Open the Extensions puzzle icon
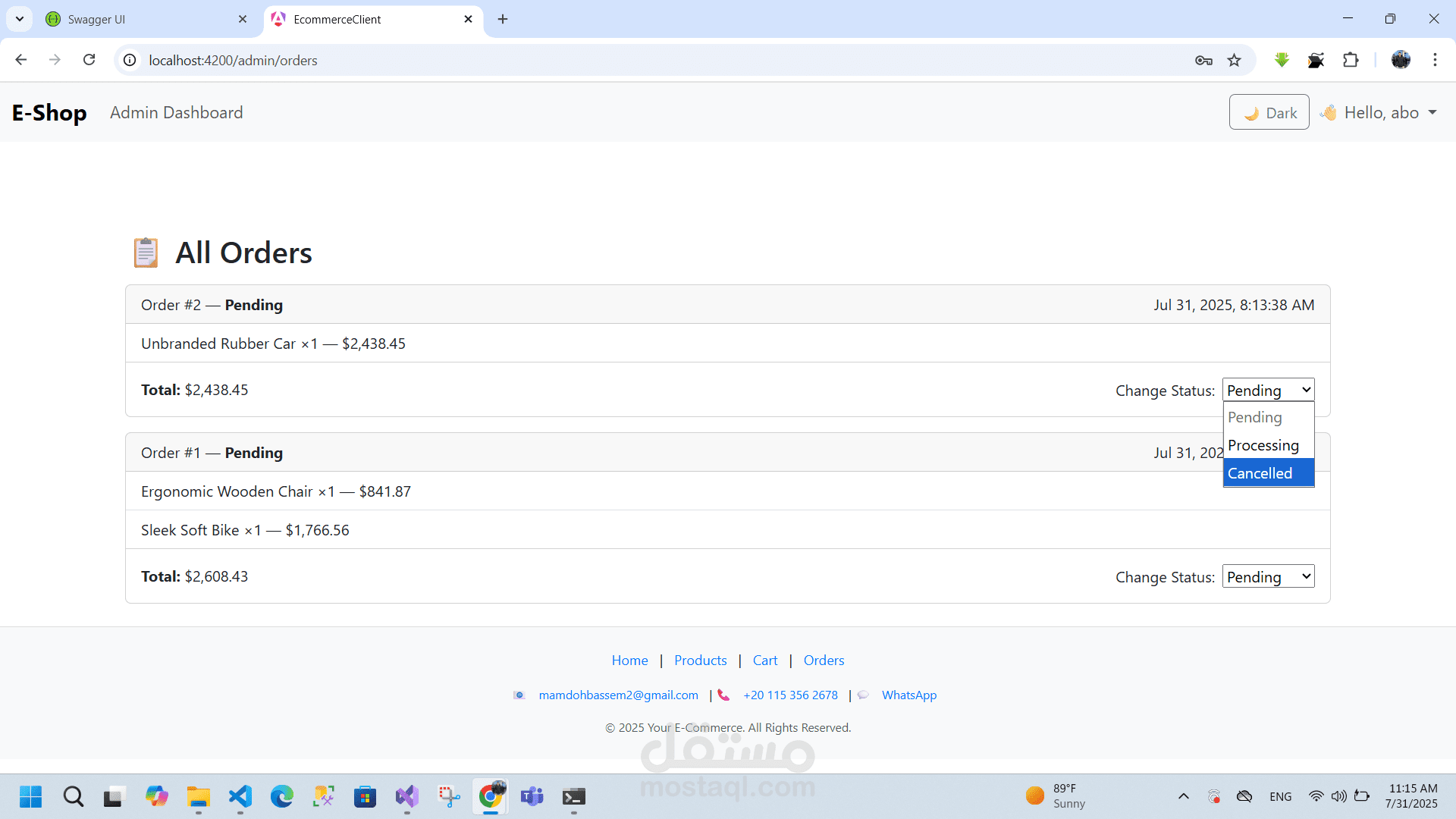The width and height of the screenshot is (1456, 819). (x=1351, y=60)
